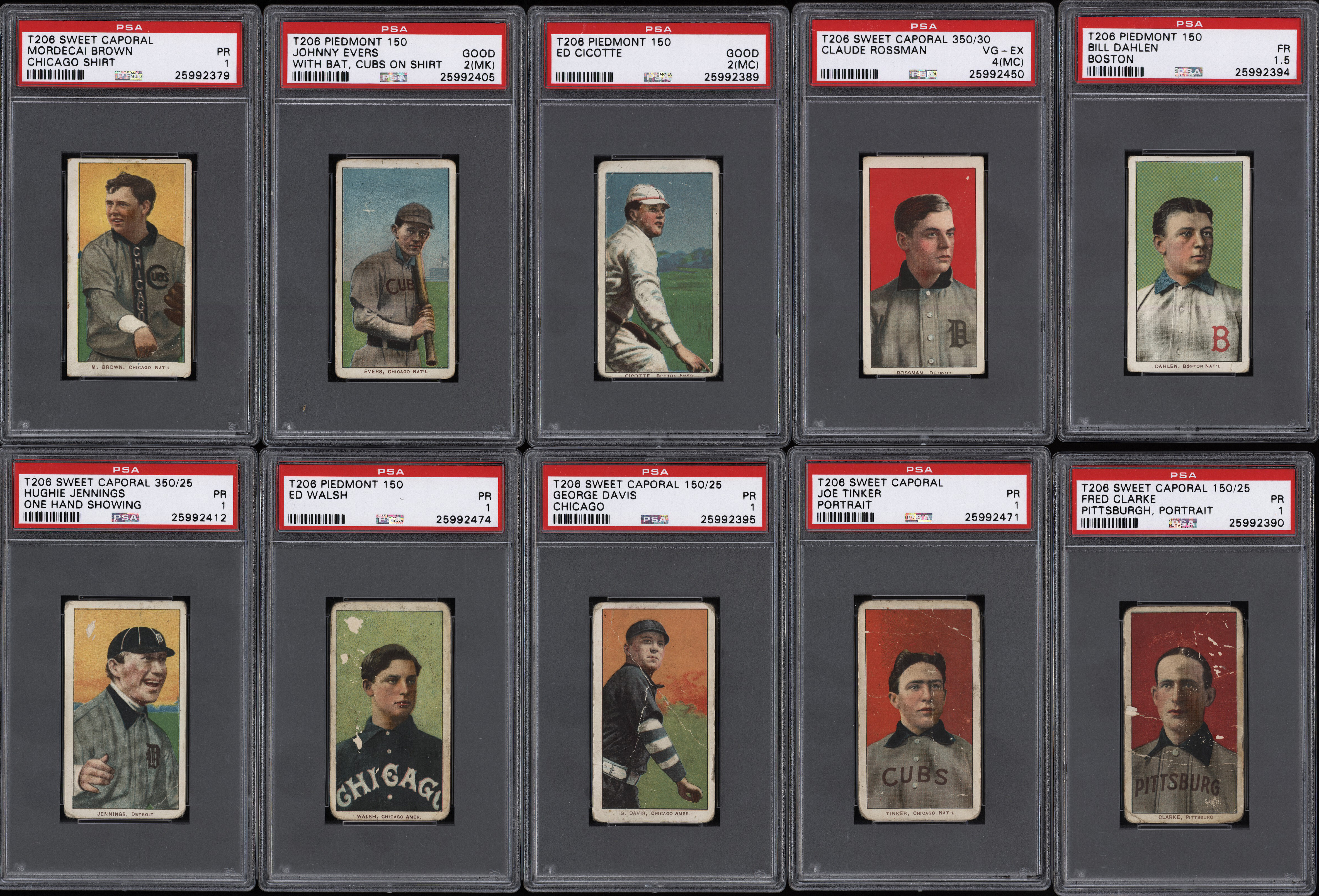Click the 'WALSH, CHICAGO AMER.' card caption
1319x896 pixels.
pyautogui.click(x=389, y=816)
